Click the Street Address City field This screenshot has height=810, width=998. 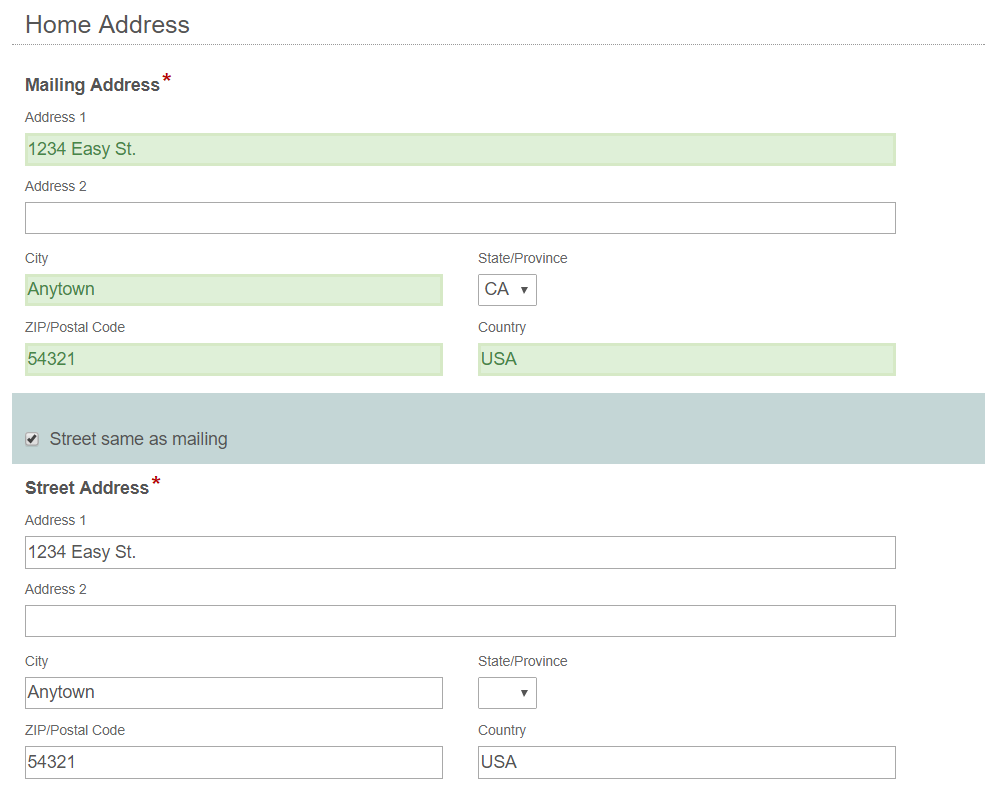click(x=234, y=693)
